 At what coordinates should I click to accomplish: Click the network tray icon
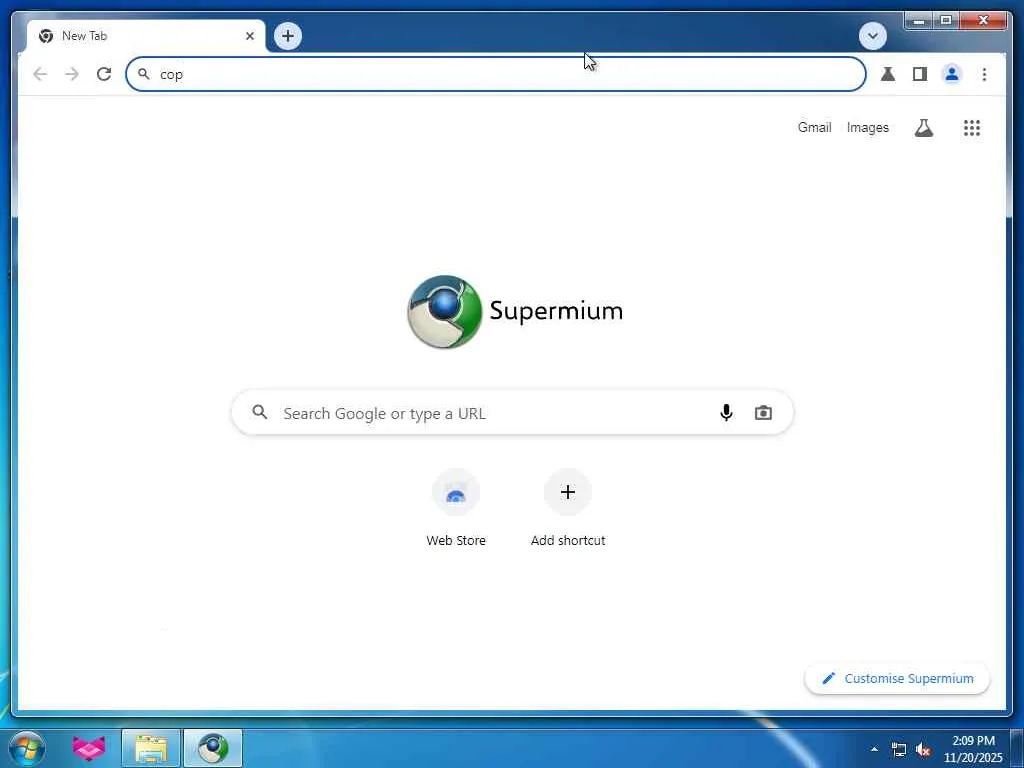click(x=899, y=750)
